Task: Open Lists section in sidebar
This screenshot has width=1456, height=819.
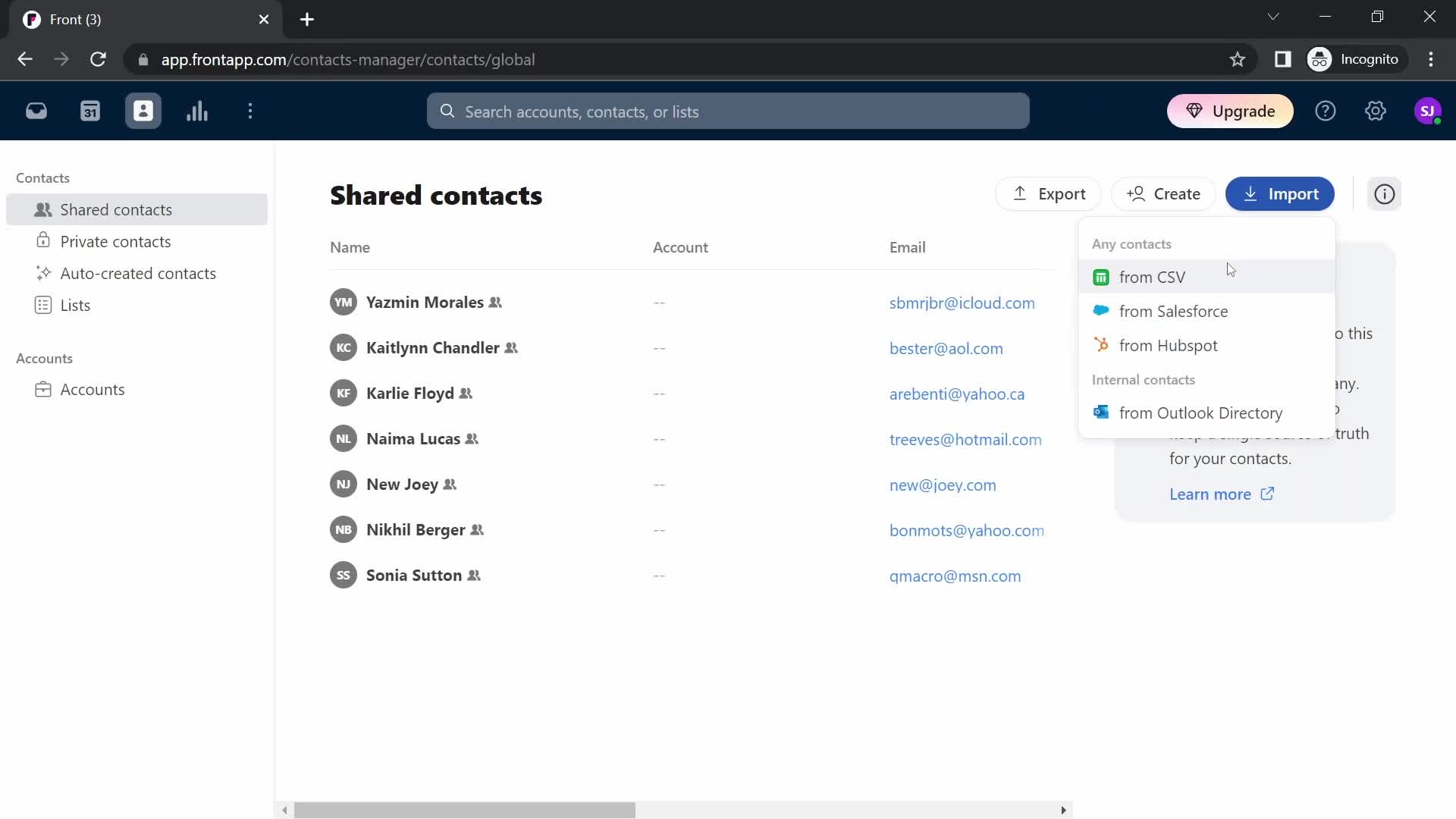Action: pos(75,305)
